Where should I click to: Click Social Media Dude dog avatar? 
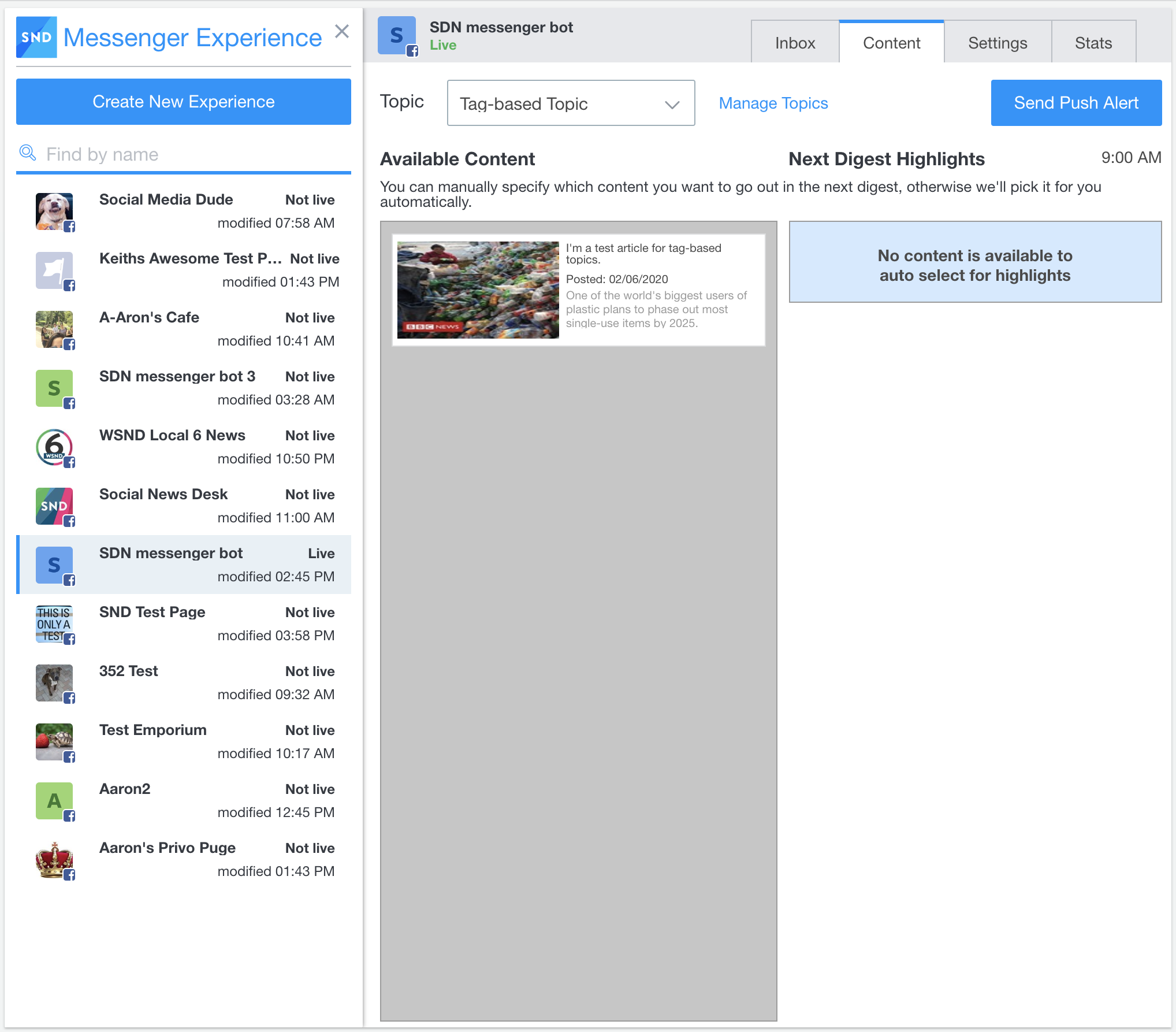pyautogui.click(x=54, y=211)
